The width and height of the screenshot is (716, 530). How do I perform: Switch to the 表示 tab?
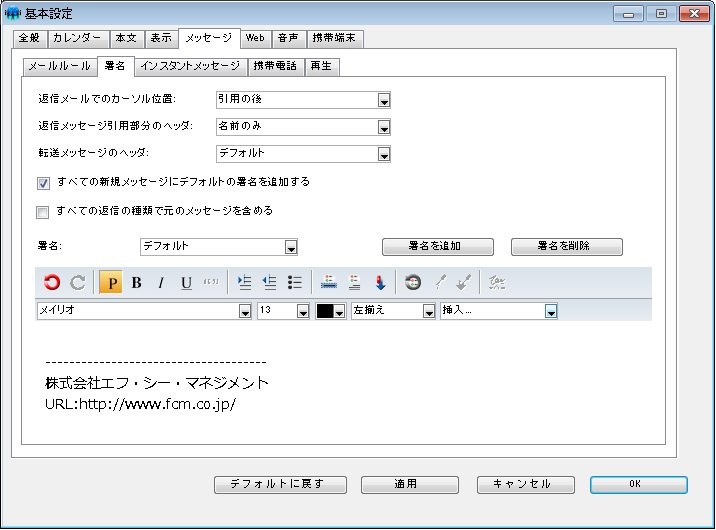point(162,38)
